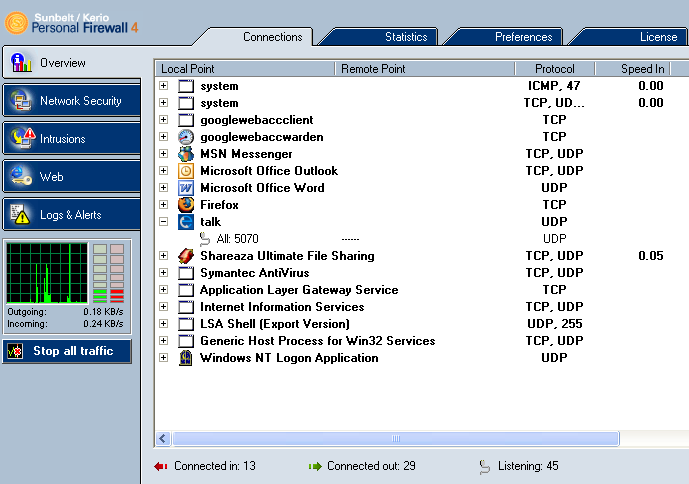
Task: Select the All: 5070 listening entry
Action: 237,239
